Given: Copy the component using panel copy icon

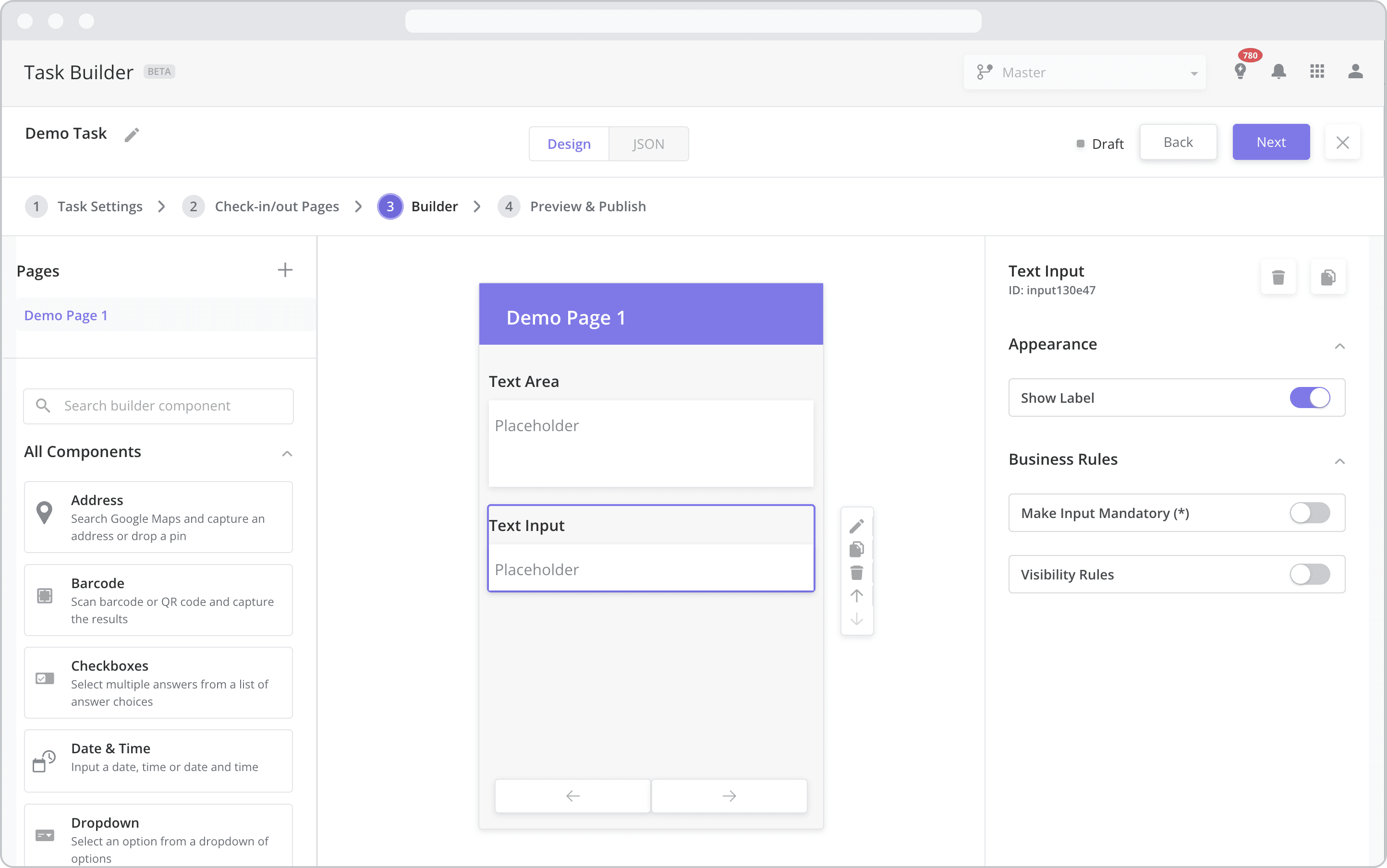Looking at the screenshot, I should point(1328,277).
